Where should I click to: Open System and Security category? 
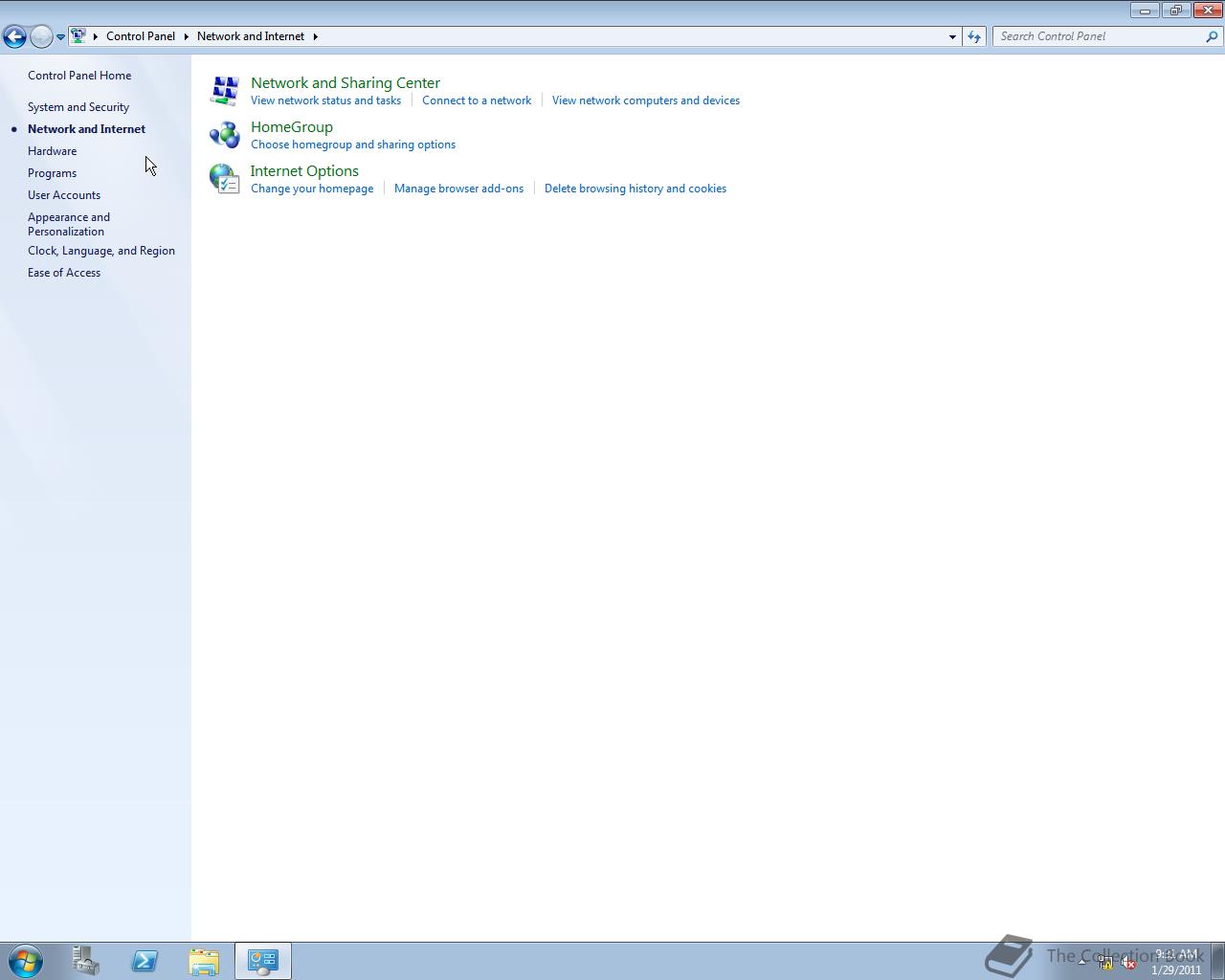point(78,107)
